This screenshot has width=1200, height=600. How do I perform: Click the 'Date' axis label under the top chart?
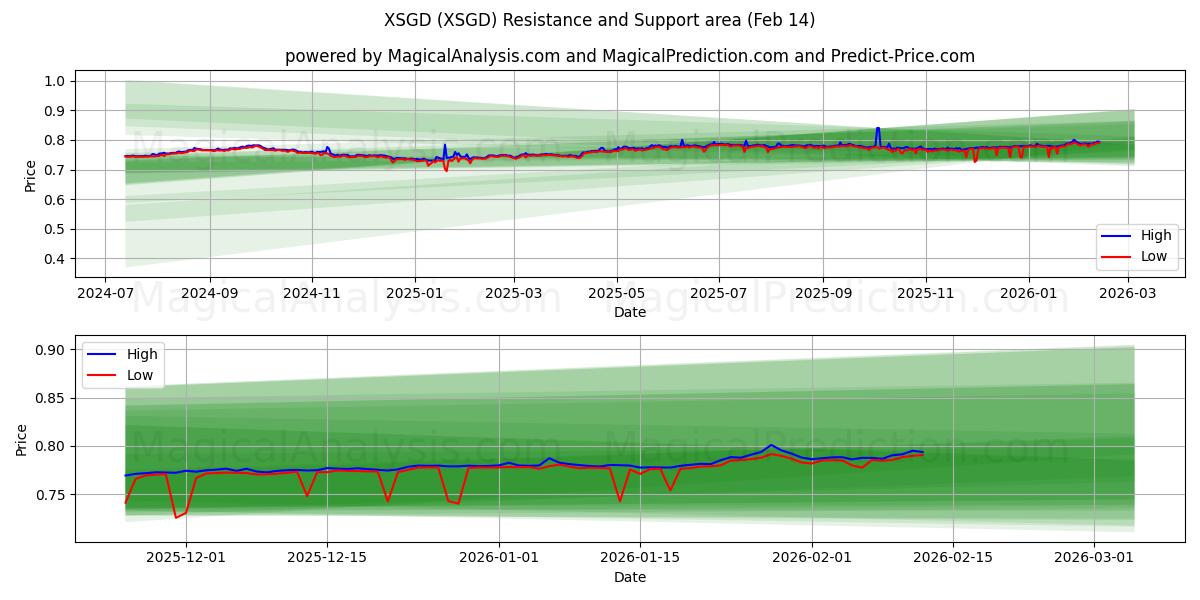tap(630, 312)
